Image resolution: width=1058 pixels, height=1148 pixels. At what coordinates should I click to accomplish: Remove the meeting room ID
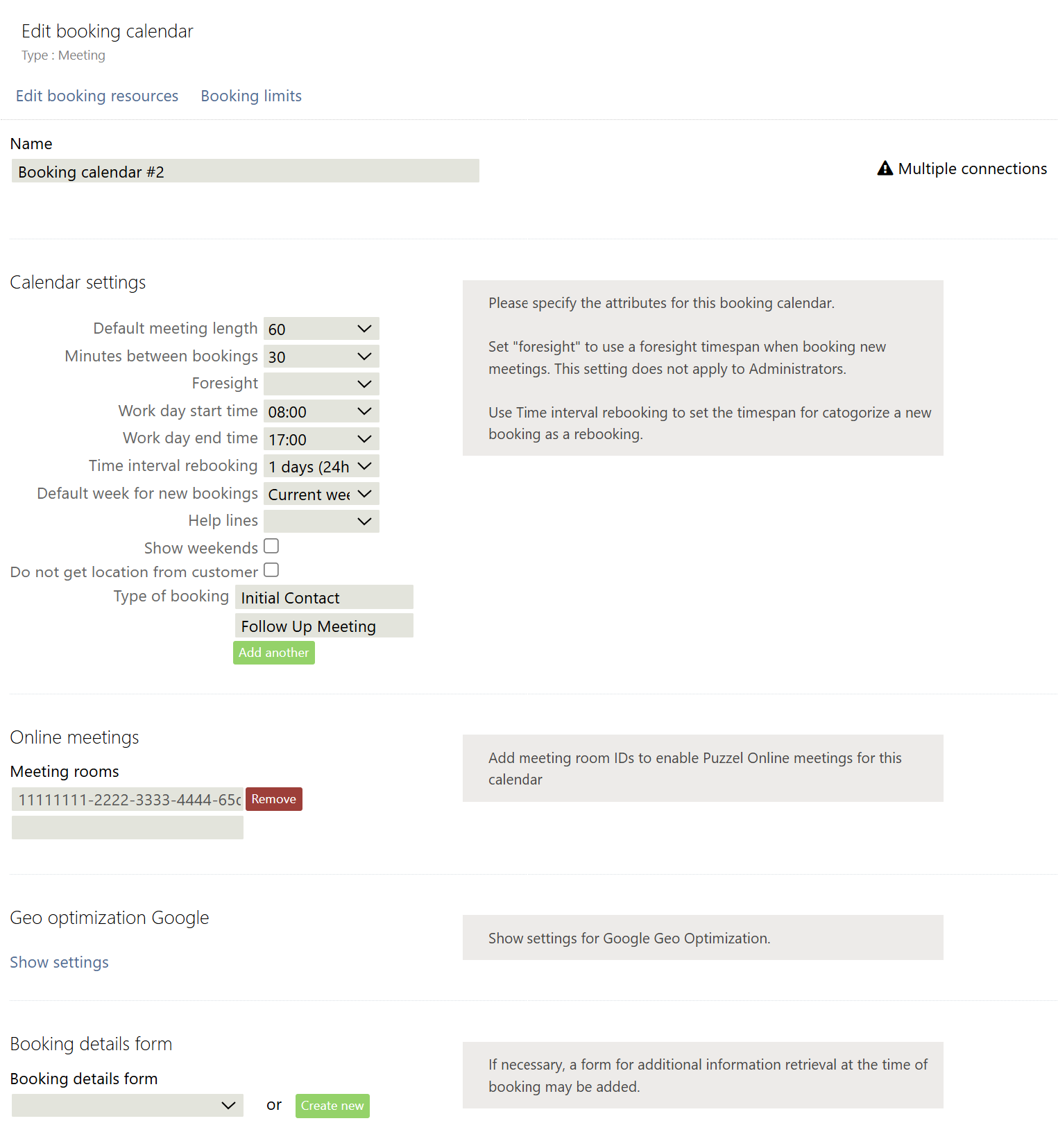click(274, 799)
